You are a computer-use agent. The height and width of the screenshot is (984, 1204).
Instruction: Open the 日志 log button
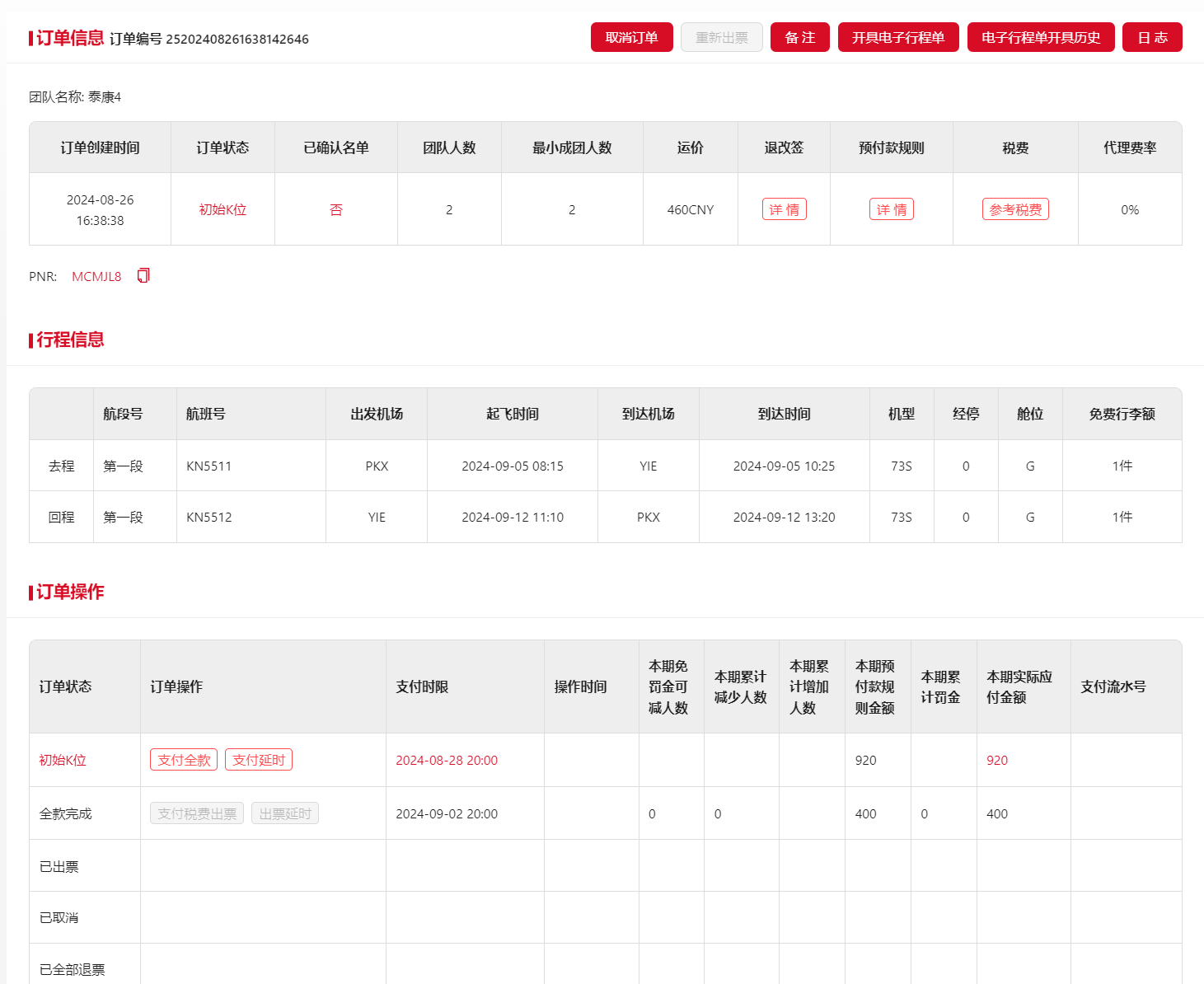(1151, 37)
